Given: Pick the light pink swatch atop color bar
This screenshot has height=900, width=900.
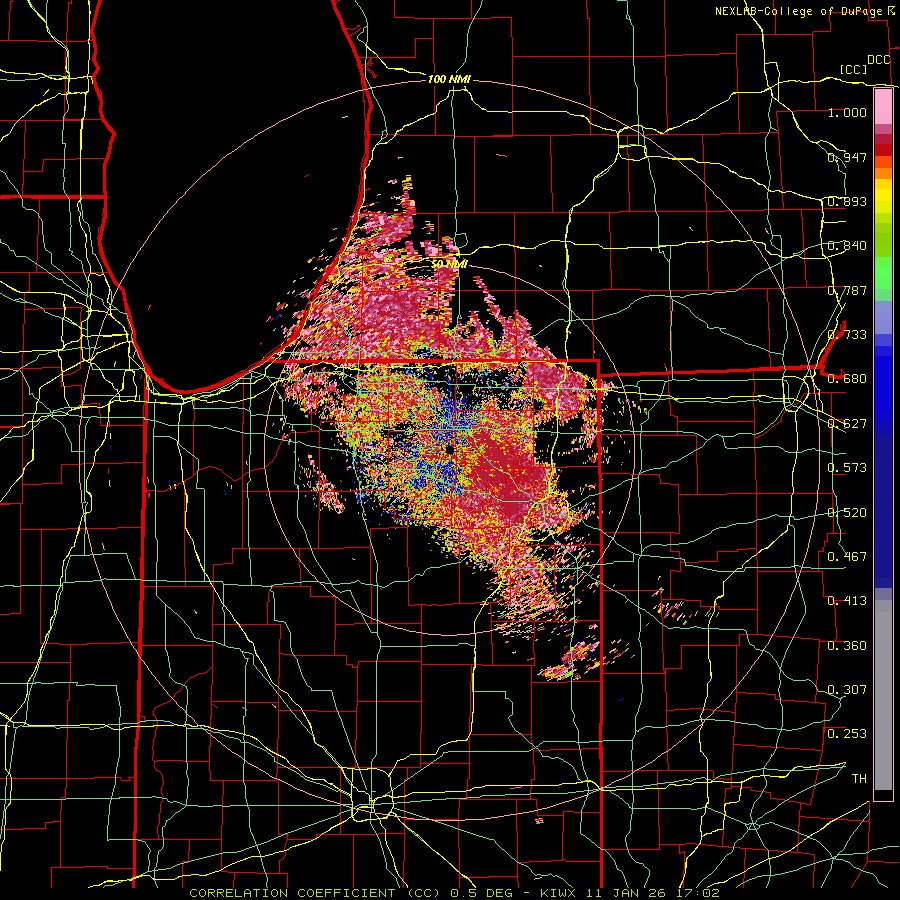Looking at the screenshot, I should 883,106.
